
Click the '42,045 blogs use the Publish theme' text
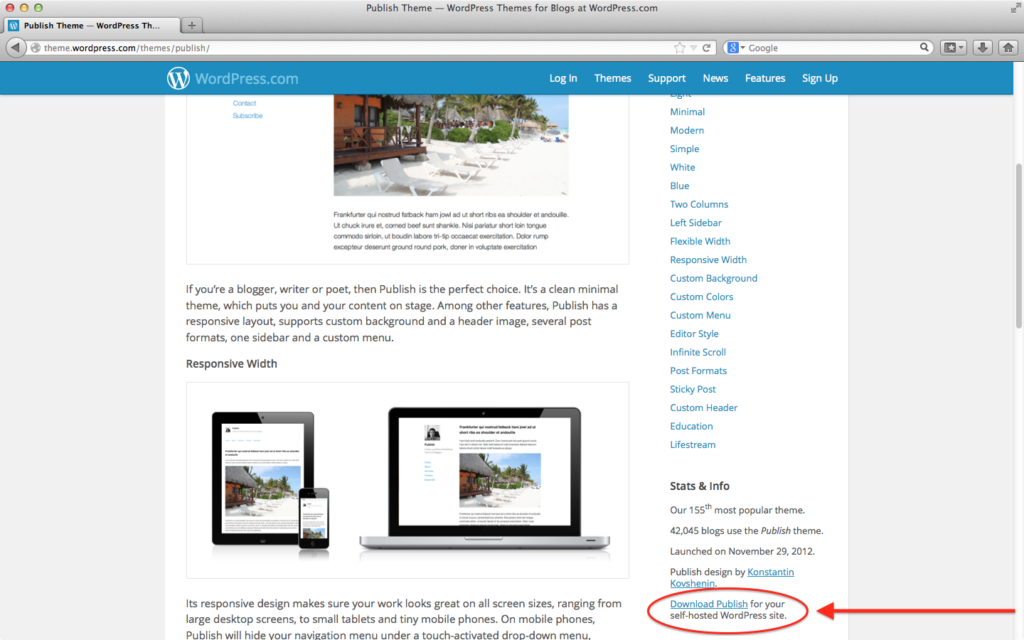746,531
